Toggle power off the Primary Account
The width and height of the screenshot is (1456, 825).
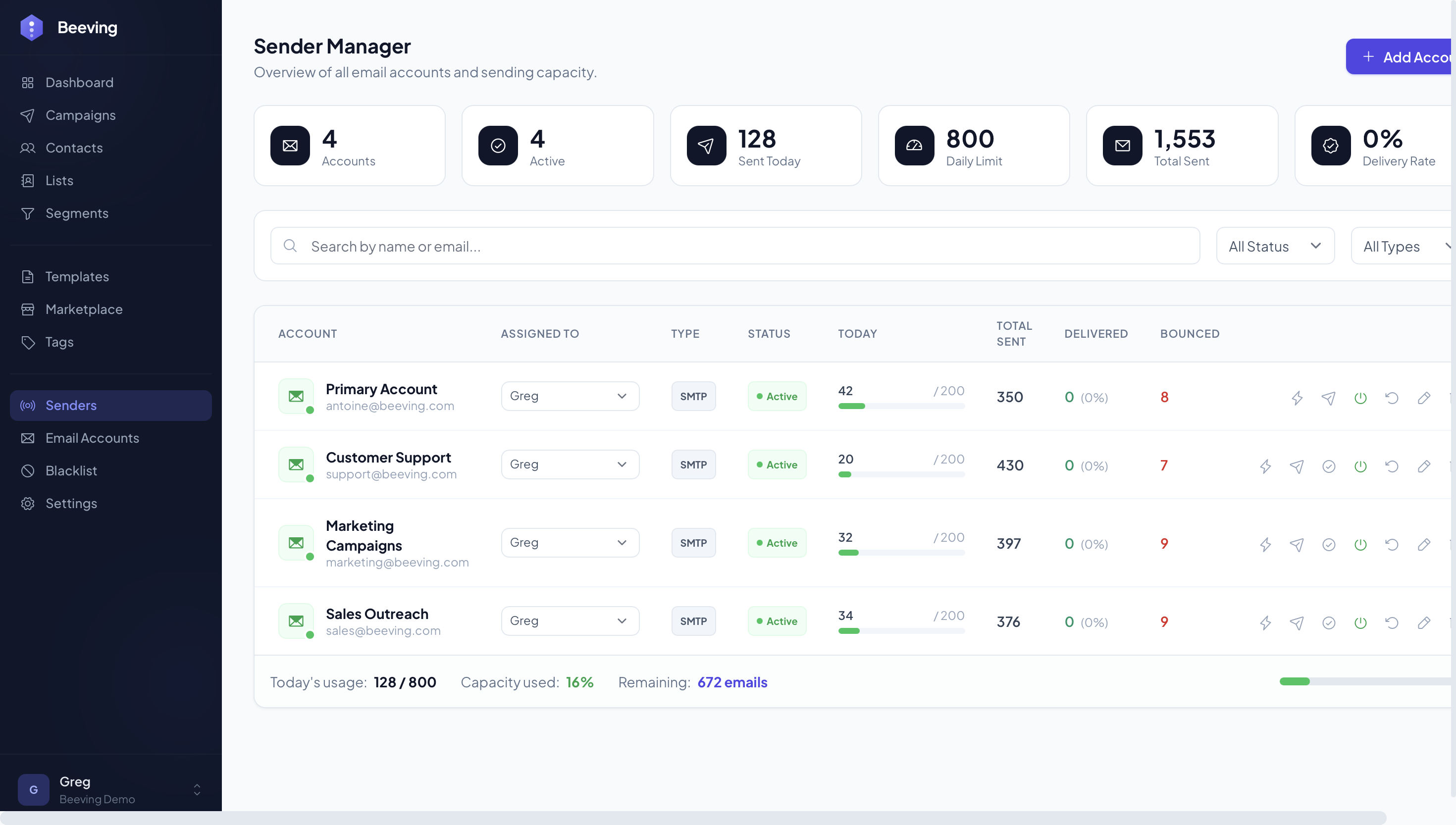click(1361, 398)
